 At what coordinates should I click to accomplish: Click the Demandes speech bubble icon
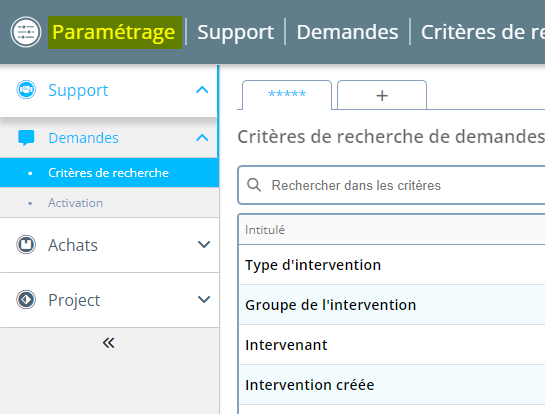coord(26,138)
